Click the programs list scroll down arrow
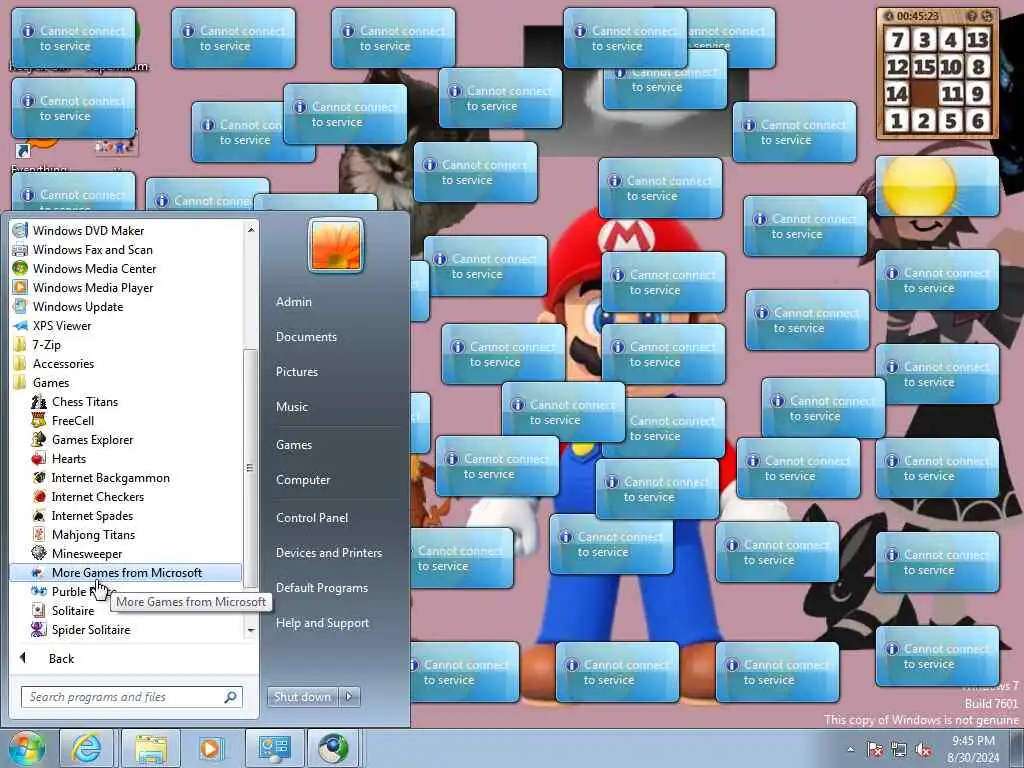The width and height of the screenshot is (1024, 768). pyautogui.click(x=250, y=630)
